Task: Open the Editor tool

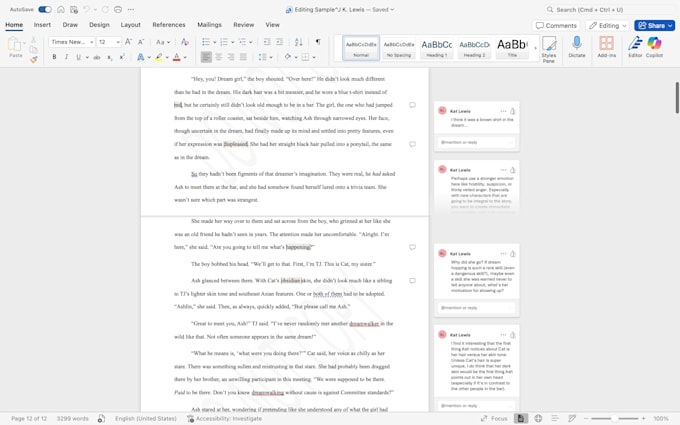Action: (x=635, y=47)
